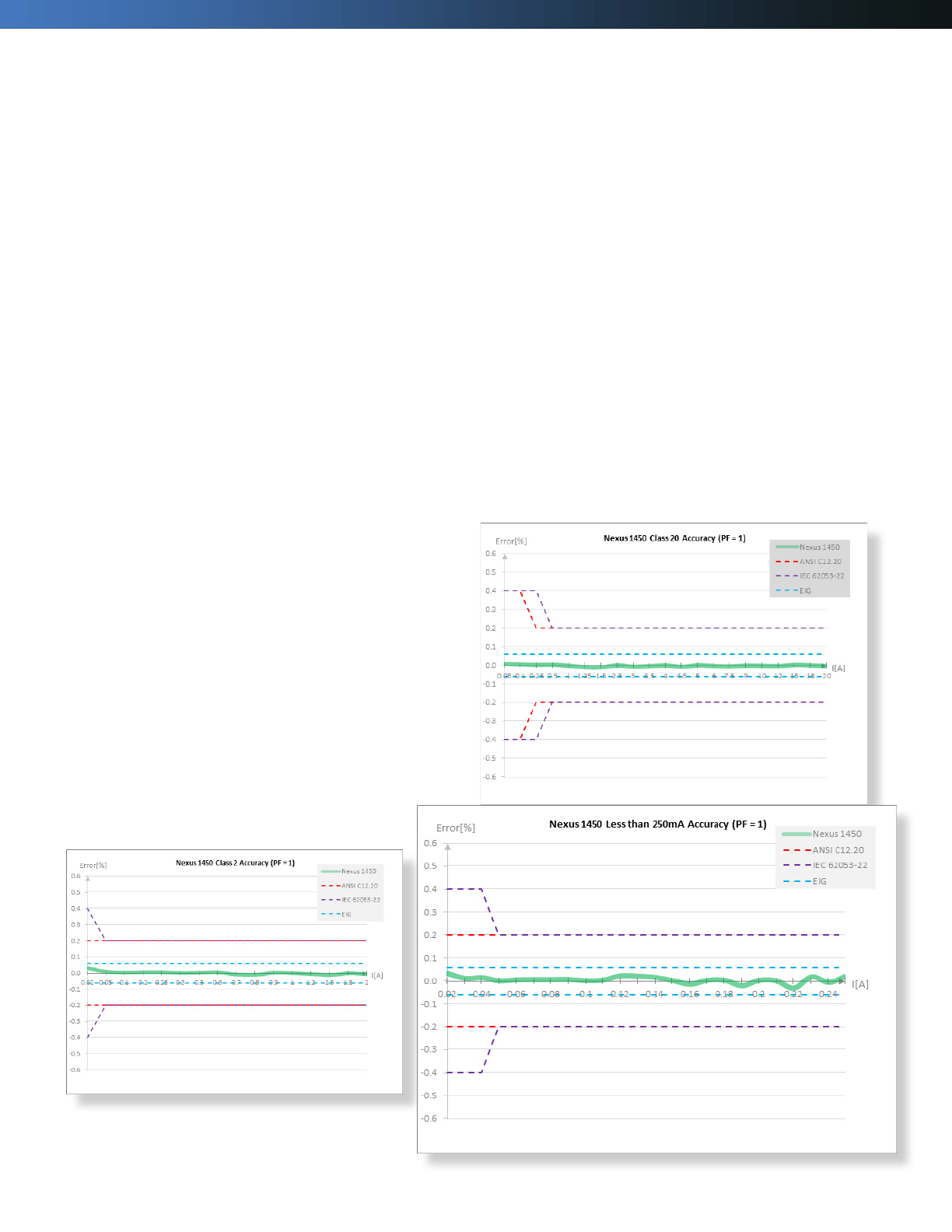Click the 0.24 x-axis value in 250mA chart
Image resolution: width=952 pixels, height=1232 pixels.
(x=828, y=994)
